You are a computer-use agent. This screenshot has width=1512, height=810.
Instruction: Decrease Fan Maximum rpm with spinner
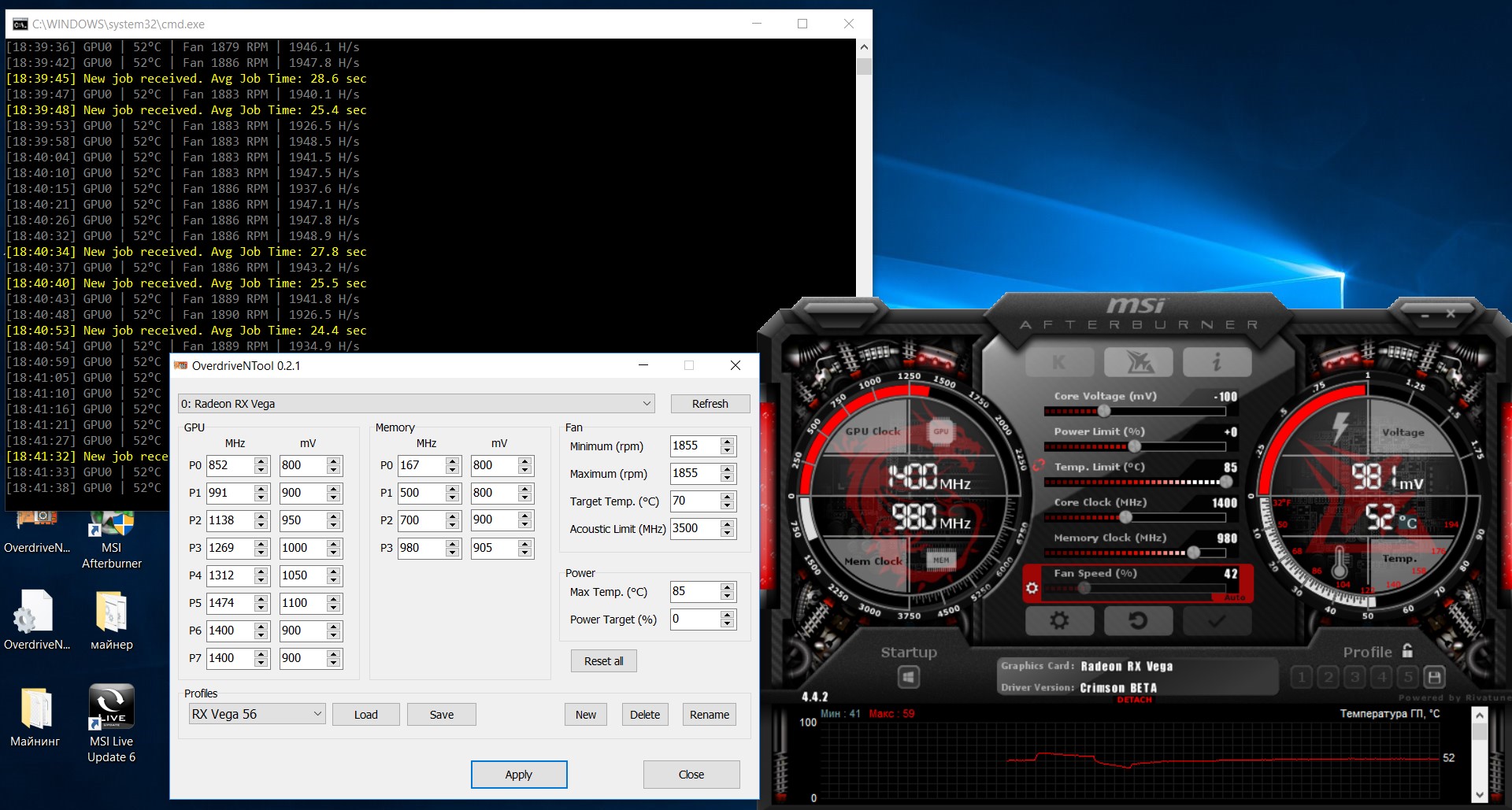(728, 479)
